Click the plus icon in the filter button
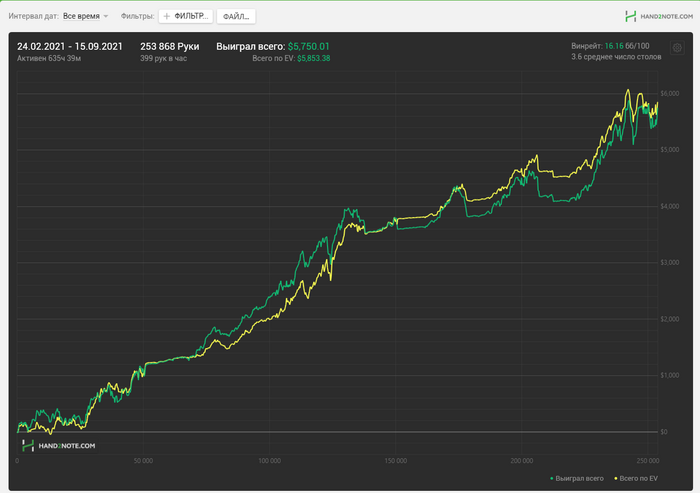Image resolution: width=700 pixels, height=493 pixels. [167, 16]
